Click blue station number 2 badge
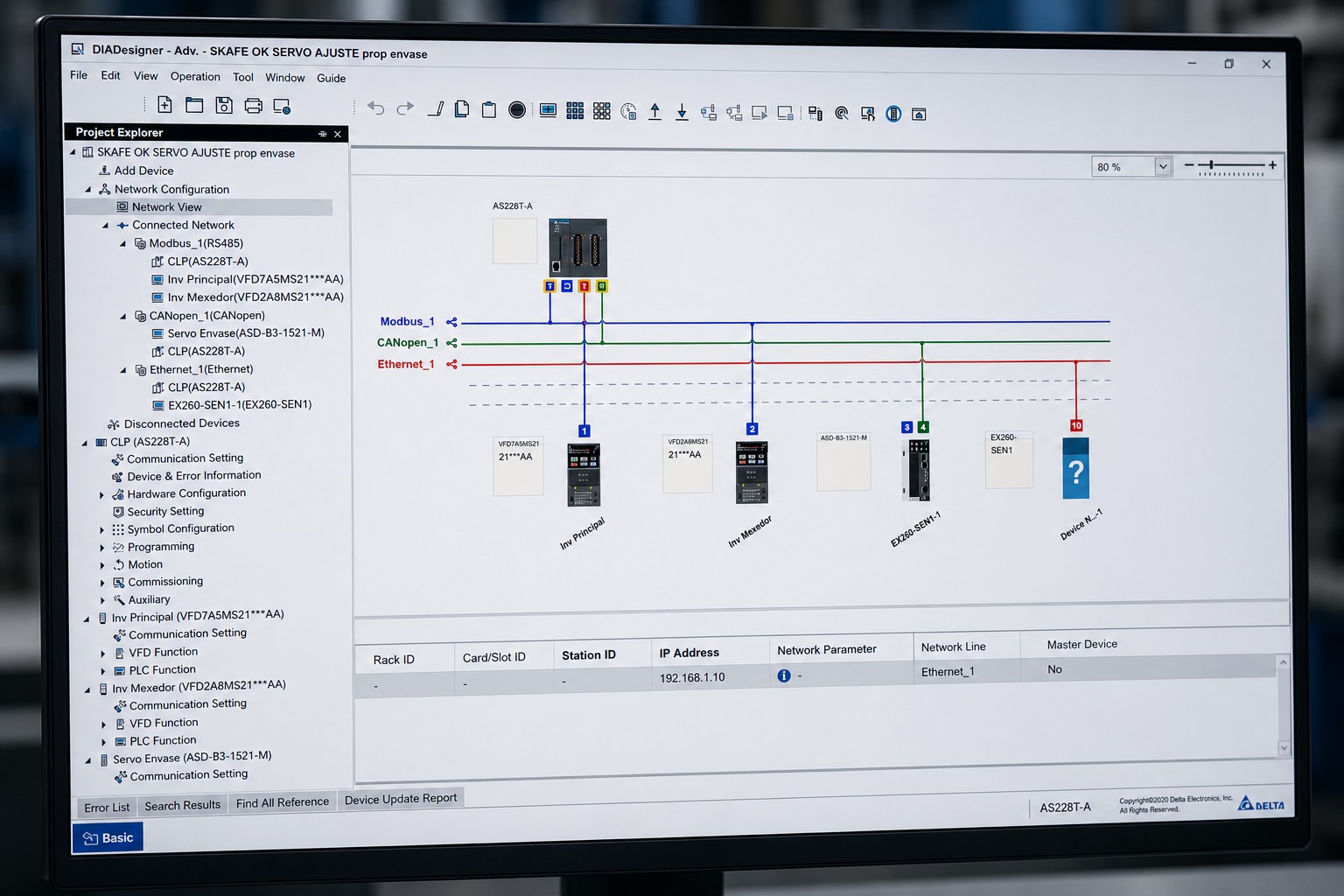Screen dimensions: 1344x896 [x=752, y=429]
